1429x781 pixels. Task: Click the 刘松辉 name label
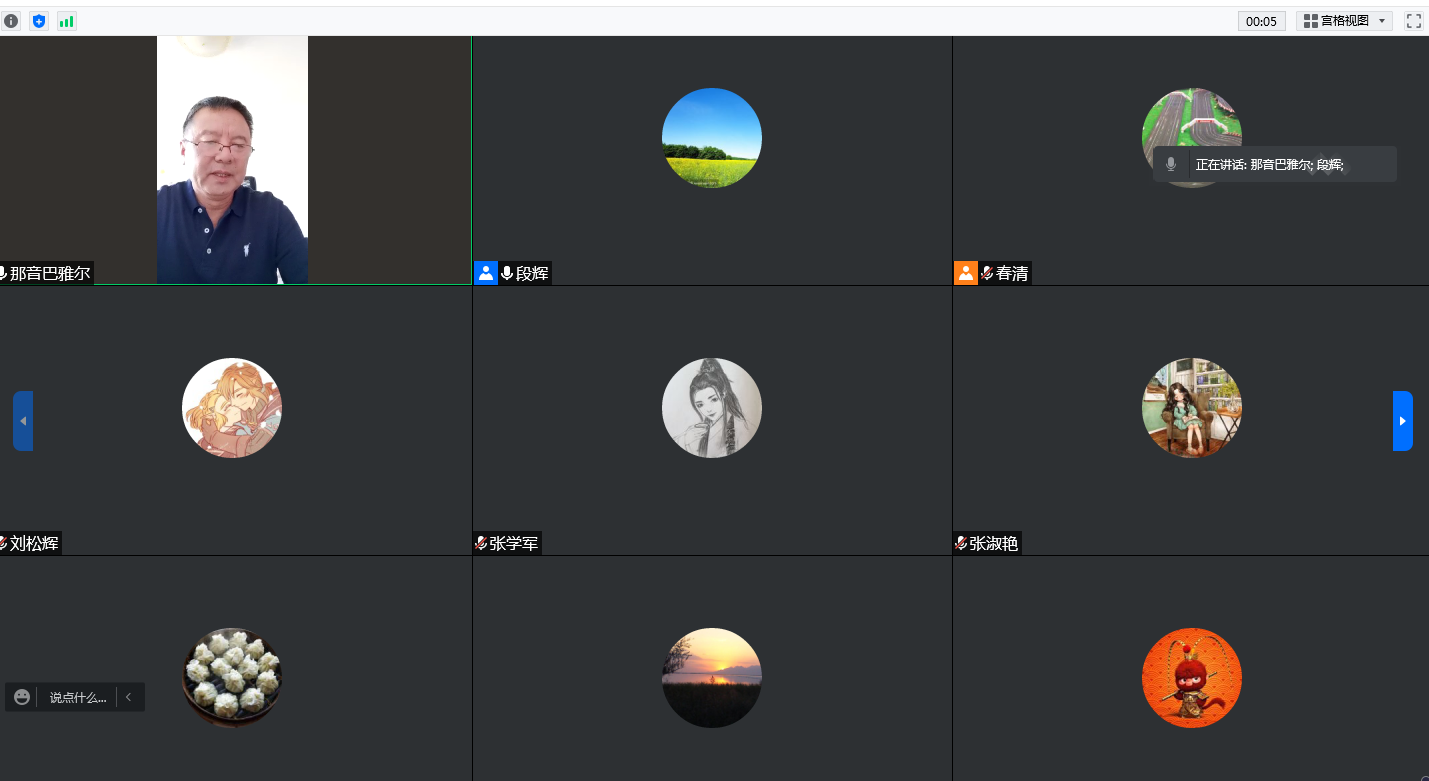click(x=34, y=543)
